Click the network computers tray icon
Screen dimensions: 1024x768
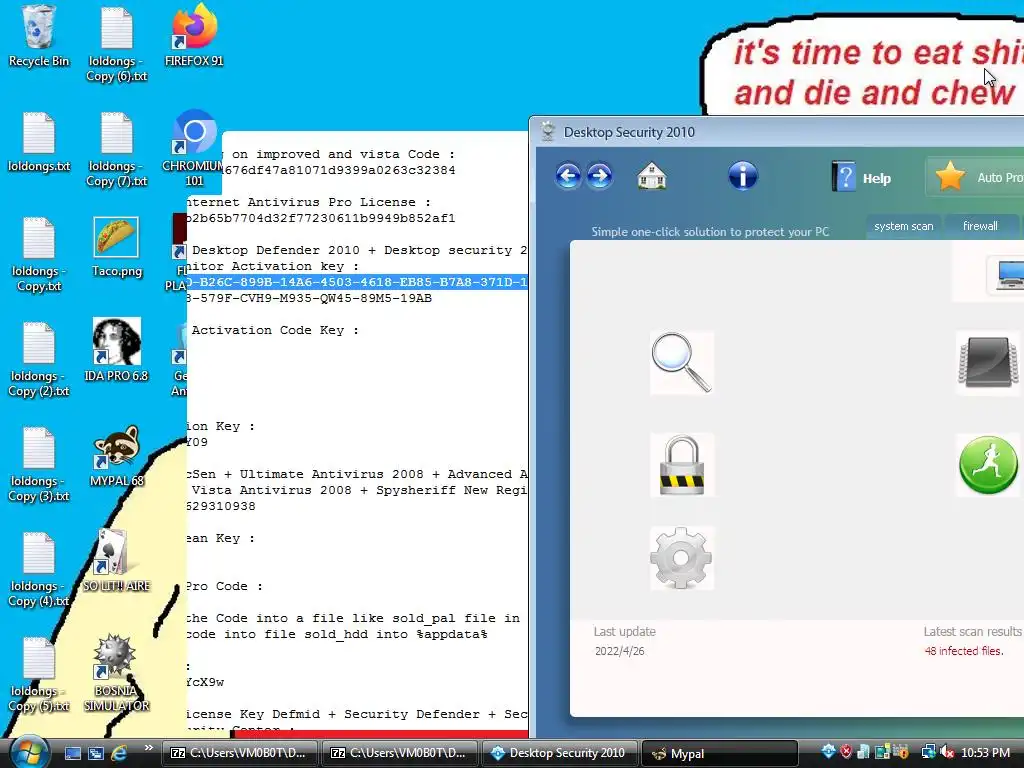[x=928, y=752]
